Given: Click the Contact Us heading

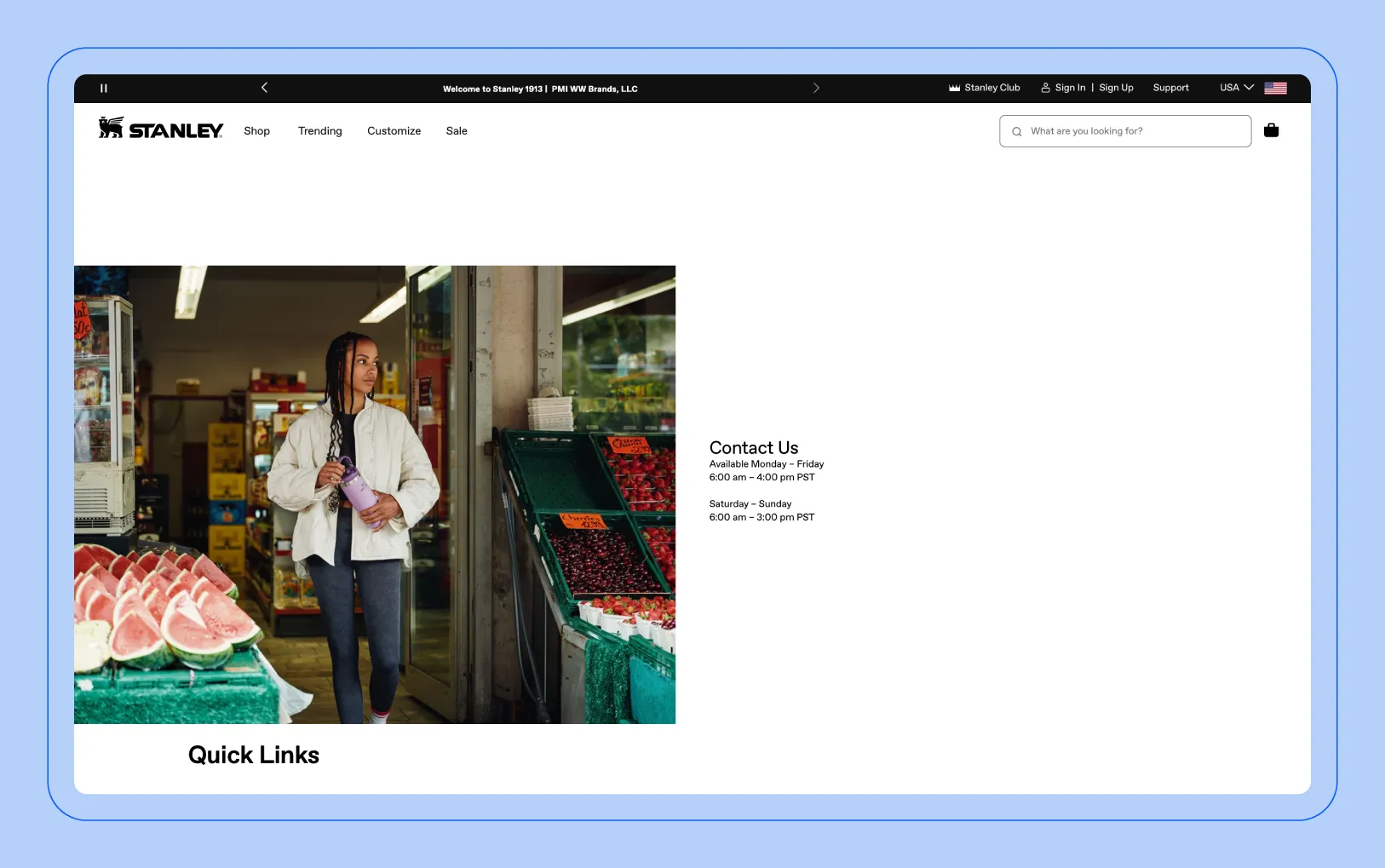Looking at the screenshot, I should tap(753, 448).
